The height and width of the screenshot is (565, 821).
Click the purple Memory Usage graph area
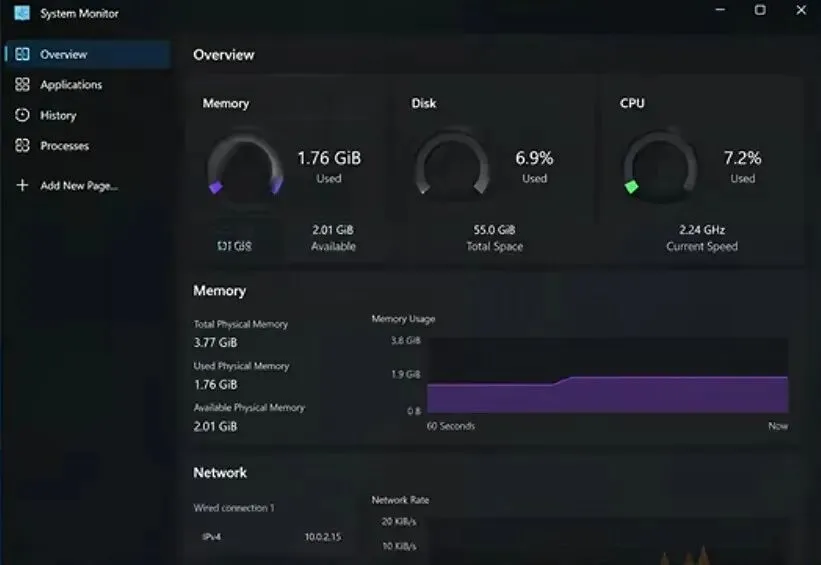[607, 395]
